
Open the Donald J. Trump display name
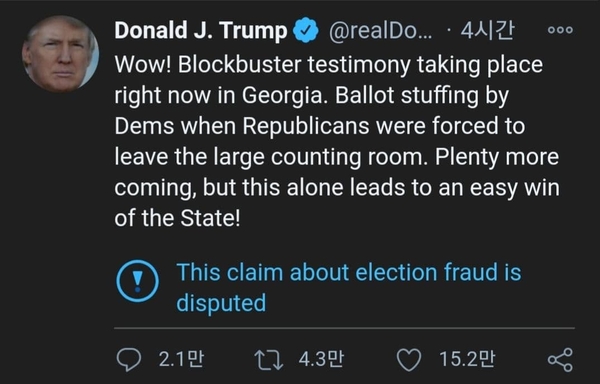[201, 31]
